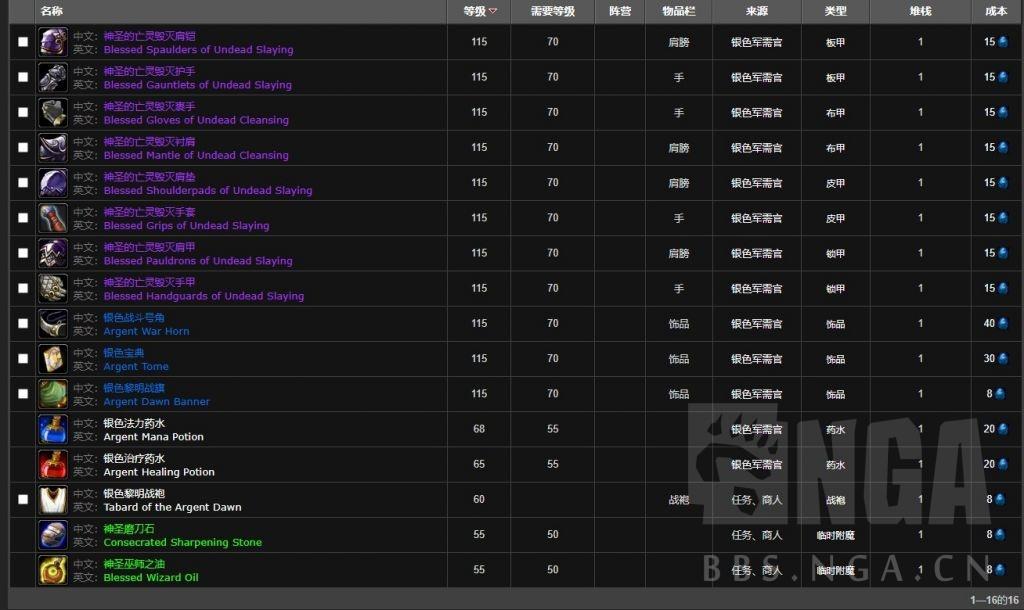This screenshot has width=1024, height=610.
Task: Click the Argent Dawn Banner icon
Action: click(x=53, y=394)
